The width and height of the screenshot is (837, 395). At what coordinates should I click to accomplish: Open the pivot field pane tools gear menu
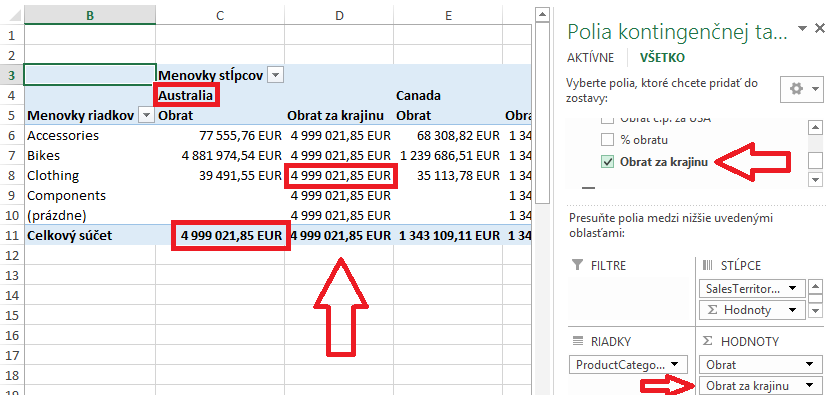(x=802, y=89)
